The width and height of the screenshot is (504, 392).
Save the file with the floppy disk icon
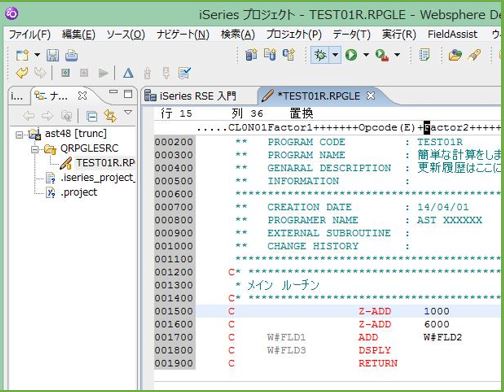tap(53, 55)
